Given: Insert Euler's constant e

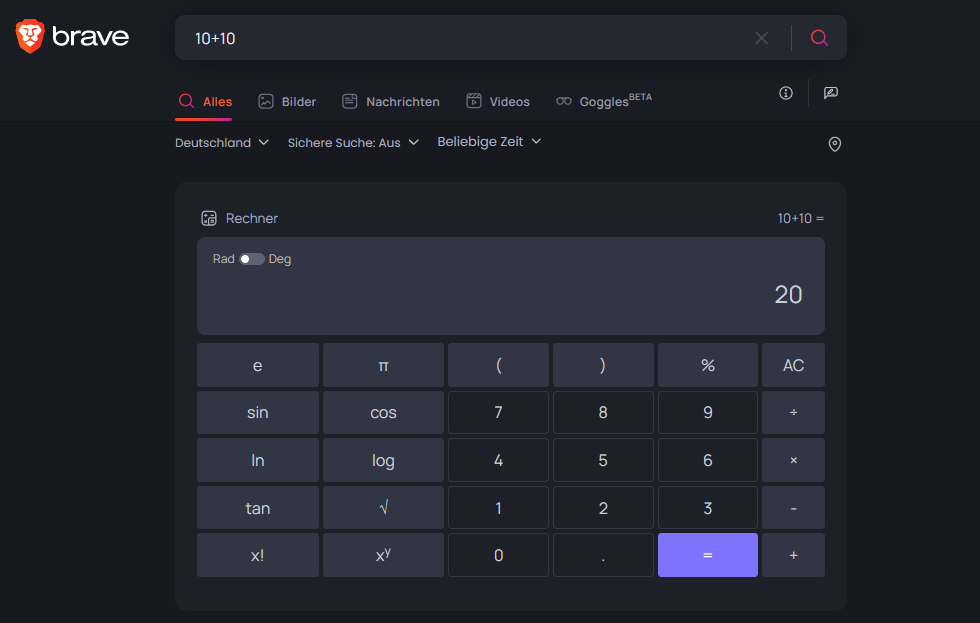Looking at the screenshot, I should coord(258,365).
